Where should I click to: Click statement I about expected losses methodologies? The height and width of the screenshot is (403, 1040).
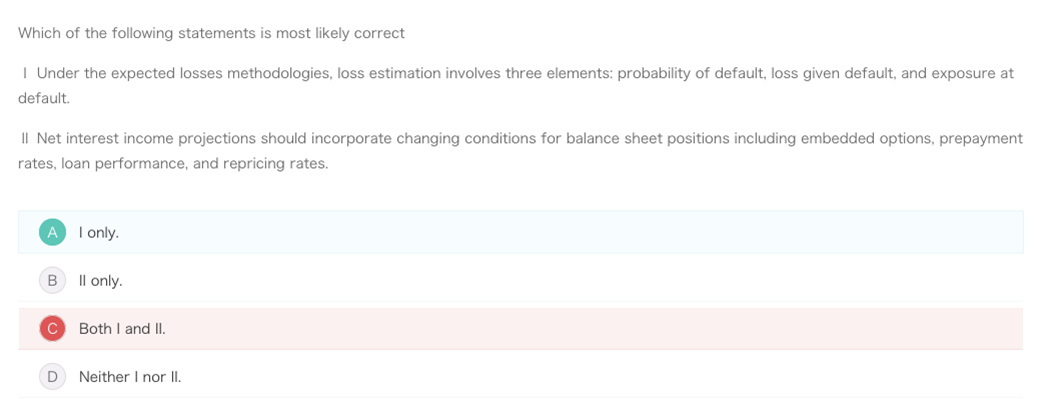tap(516, 86)
